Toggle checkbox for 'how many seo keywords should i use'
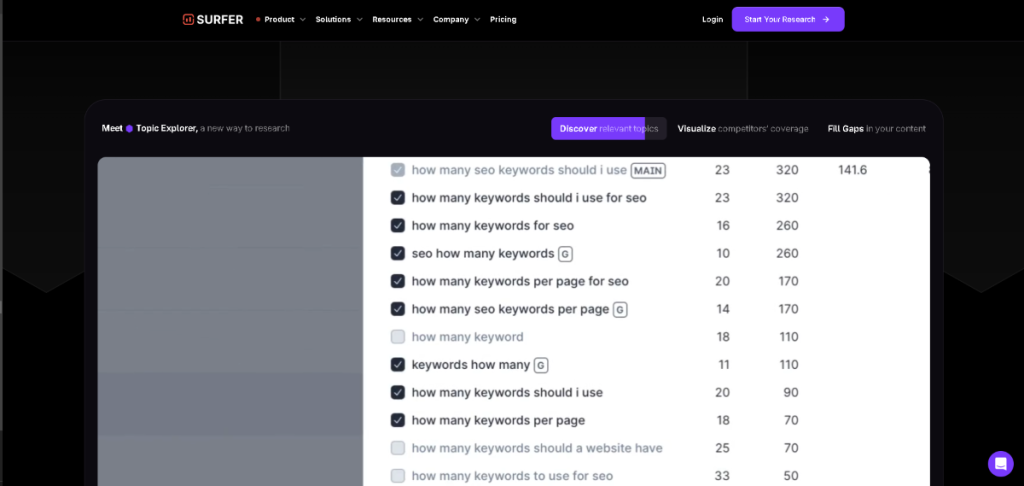 (398, 170)
